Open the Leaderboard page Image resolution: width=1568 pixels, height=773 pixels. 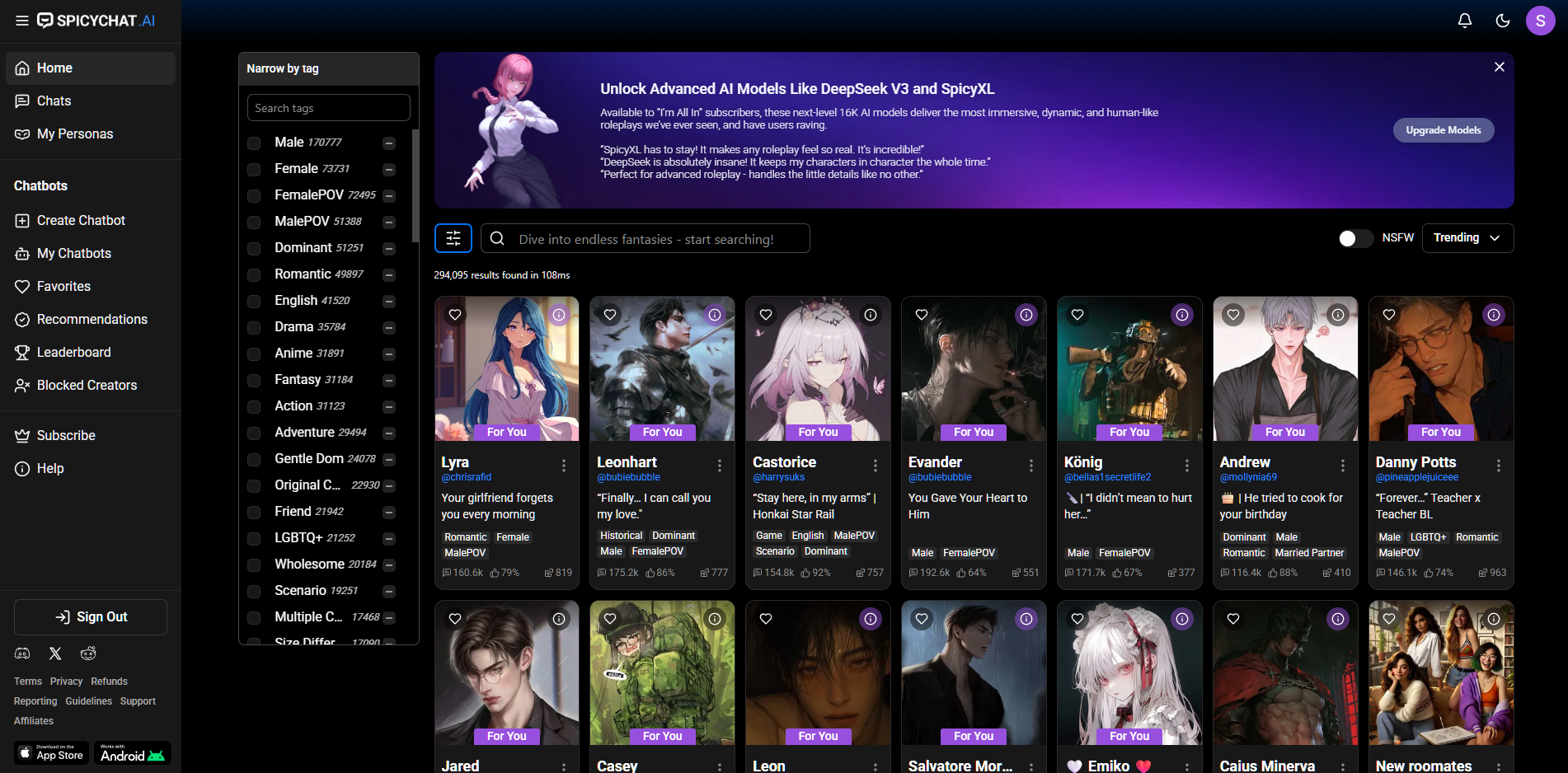click(x=91, y=353)
